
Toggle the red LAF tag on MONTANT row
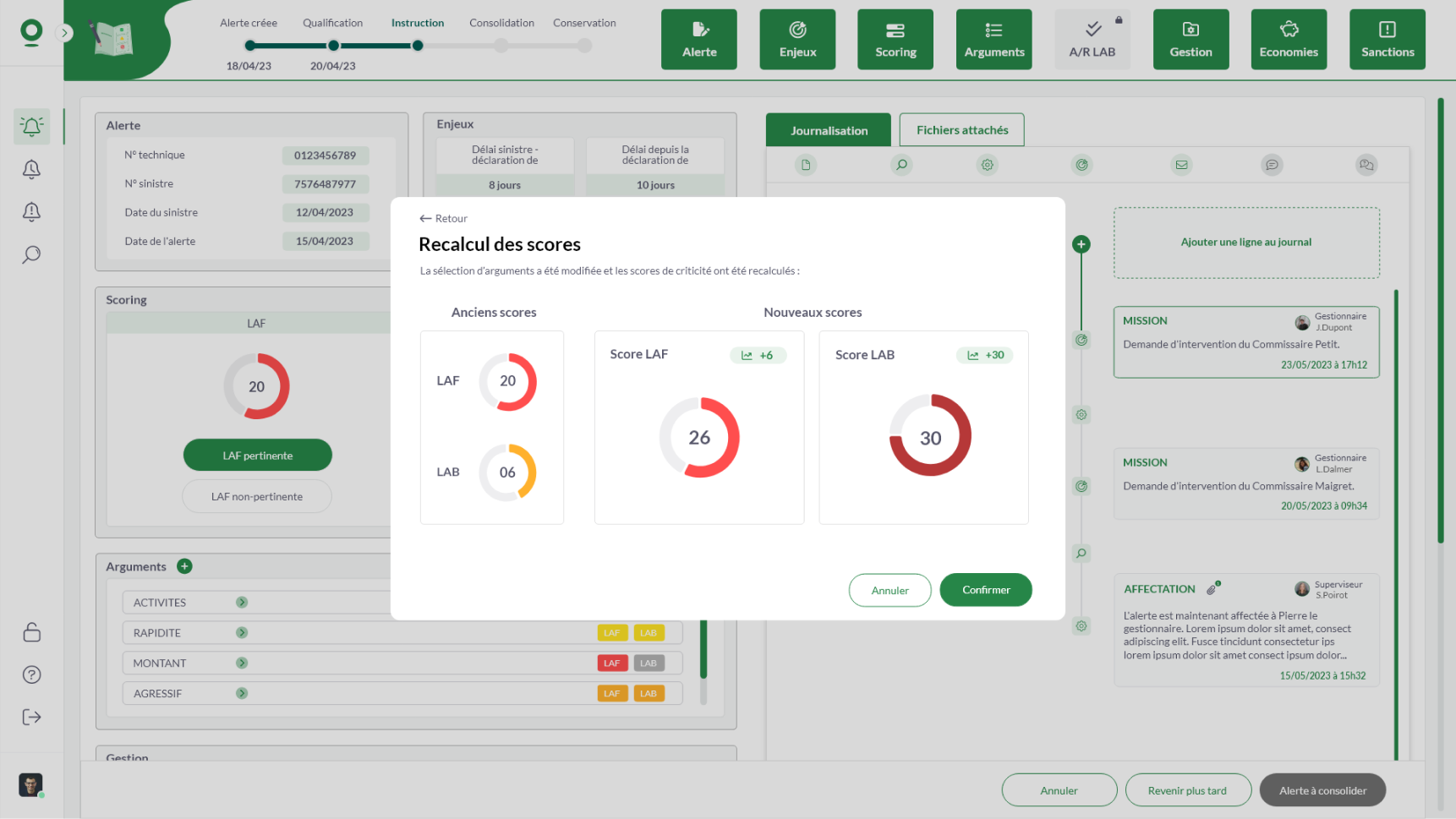click(611, 663)
